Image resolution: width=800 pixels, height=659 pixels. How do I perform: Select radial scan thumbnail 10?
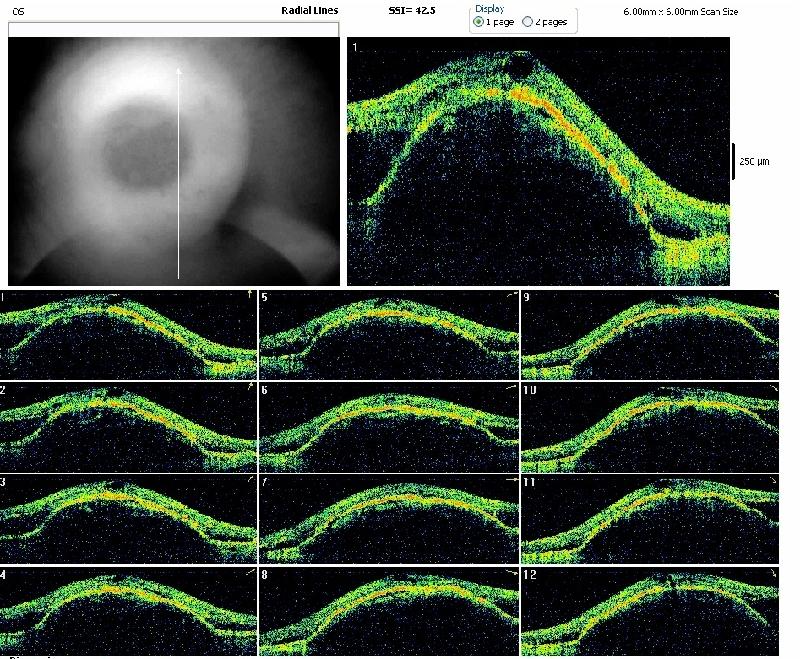[648, 427]
